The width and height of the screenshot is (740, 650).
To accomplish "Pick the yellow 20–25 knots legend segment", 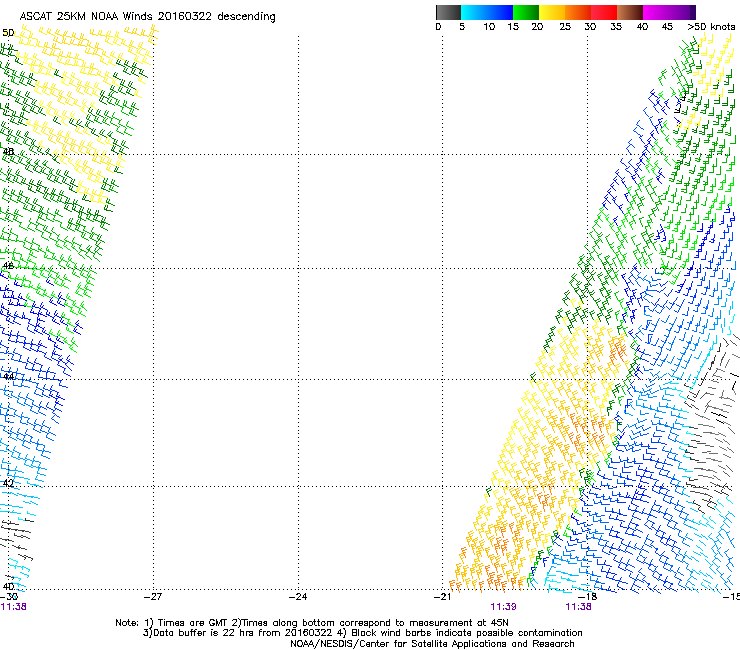I will [552, 12].
